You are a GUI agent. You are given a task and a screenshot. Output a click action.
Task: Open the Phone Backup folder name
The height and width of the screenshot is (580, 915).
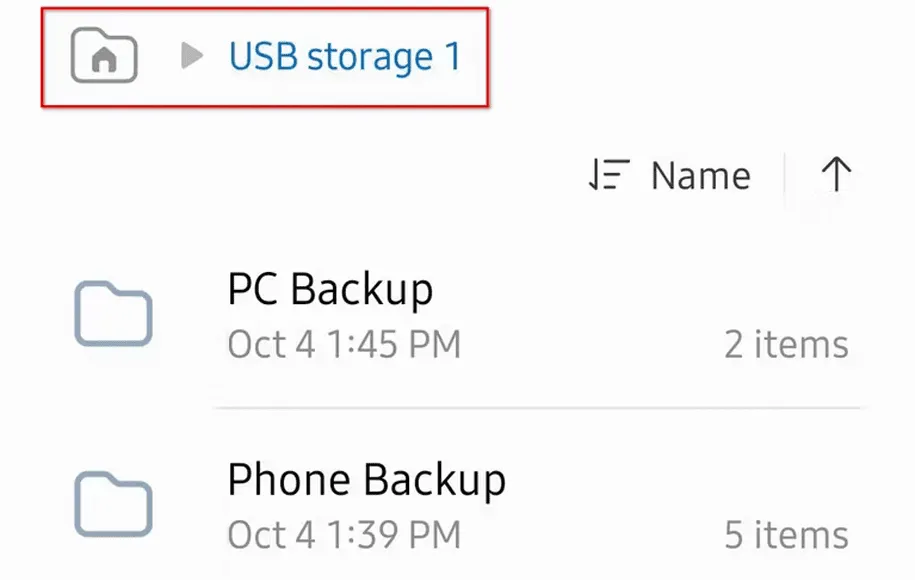click(366, 480)
